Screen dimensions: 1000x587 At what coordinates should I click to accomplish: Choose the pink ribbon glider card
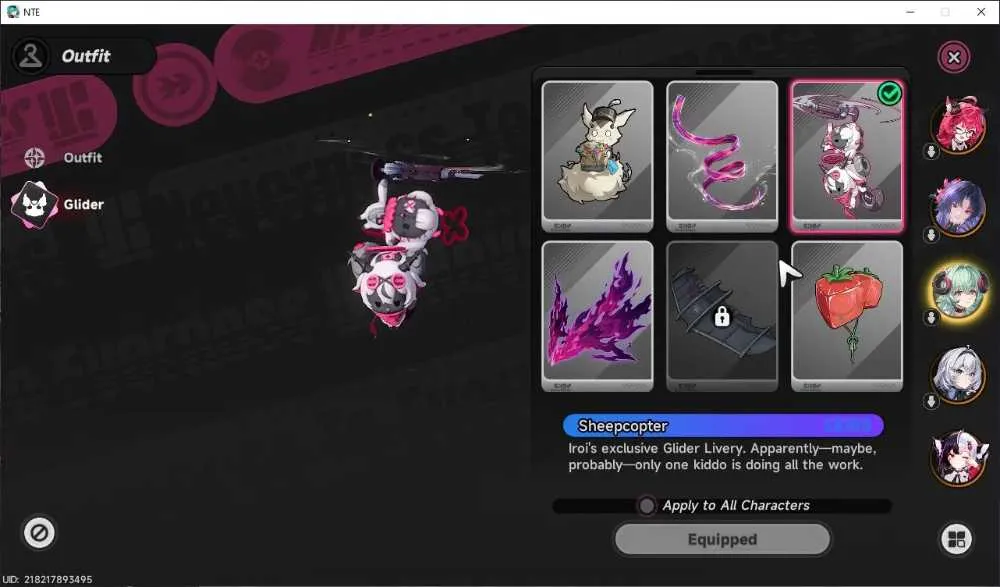tap(722, 156)
